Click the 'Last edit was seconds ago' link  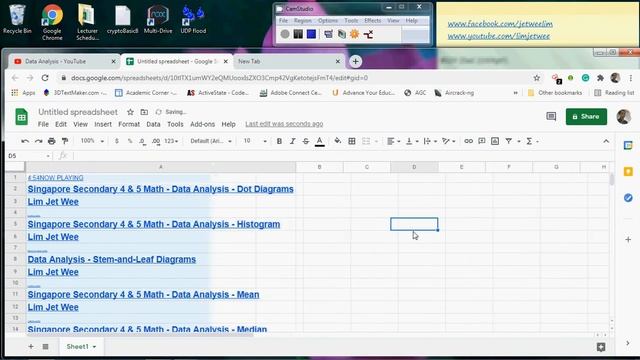point(284,124)
